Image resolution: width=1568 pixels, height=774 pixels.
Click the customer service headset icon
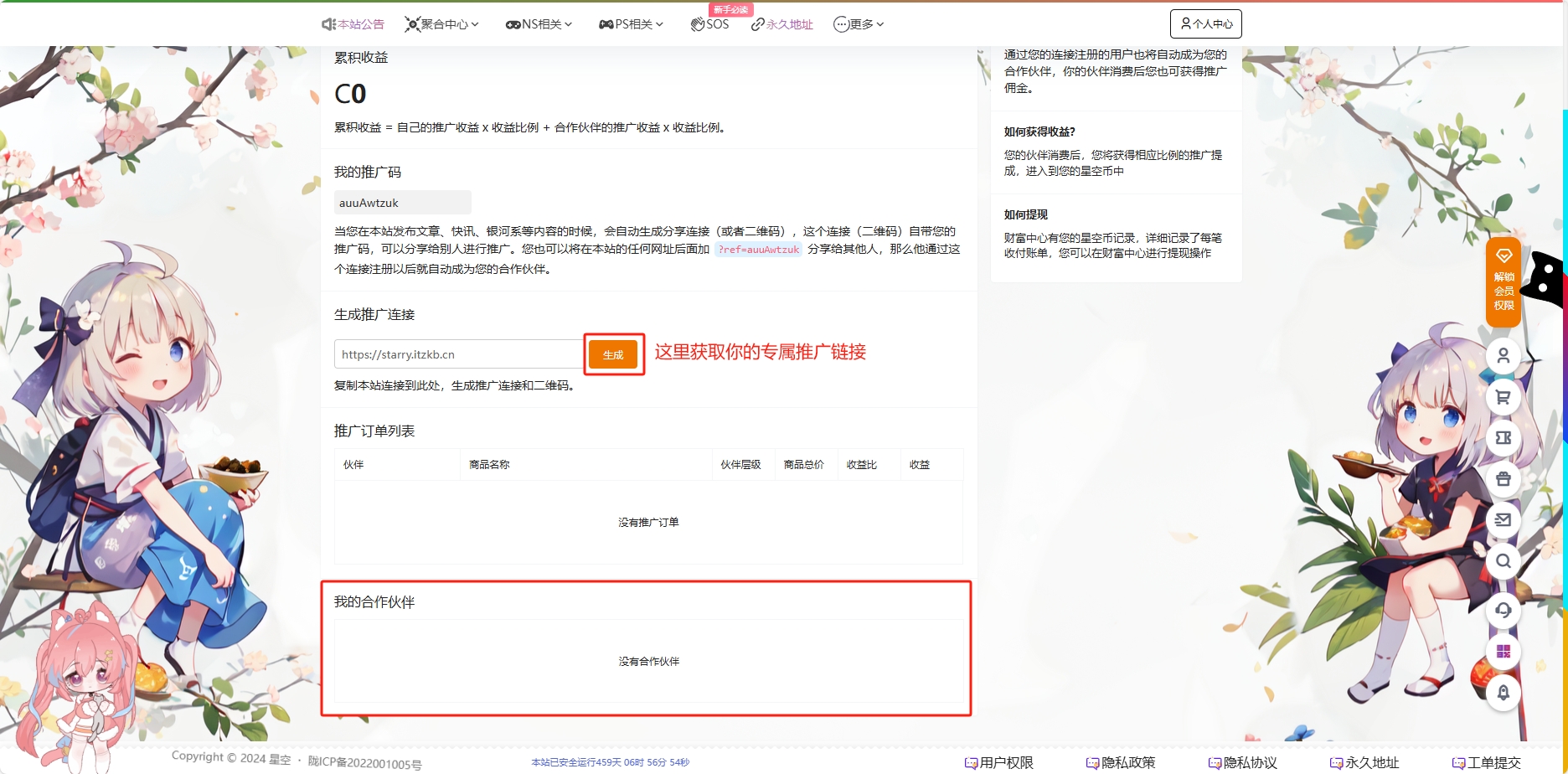1504,610
